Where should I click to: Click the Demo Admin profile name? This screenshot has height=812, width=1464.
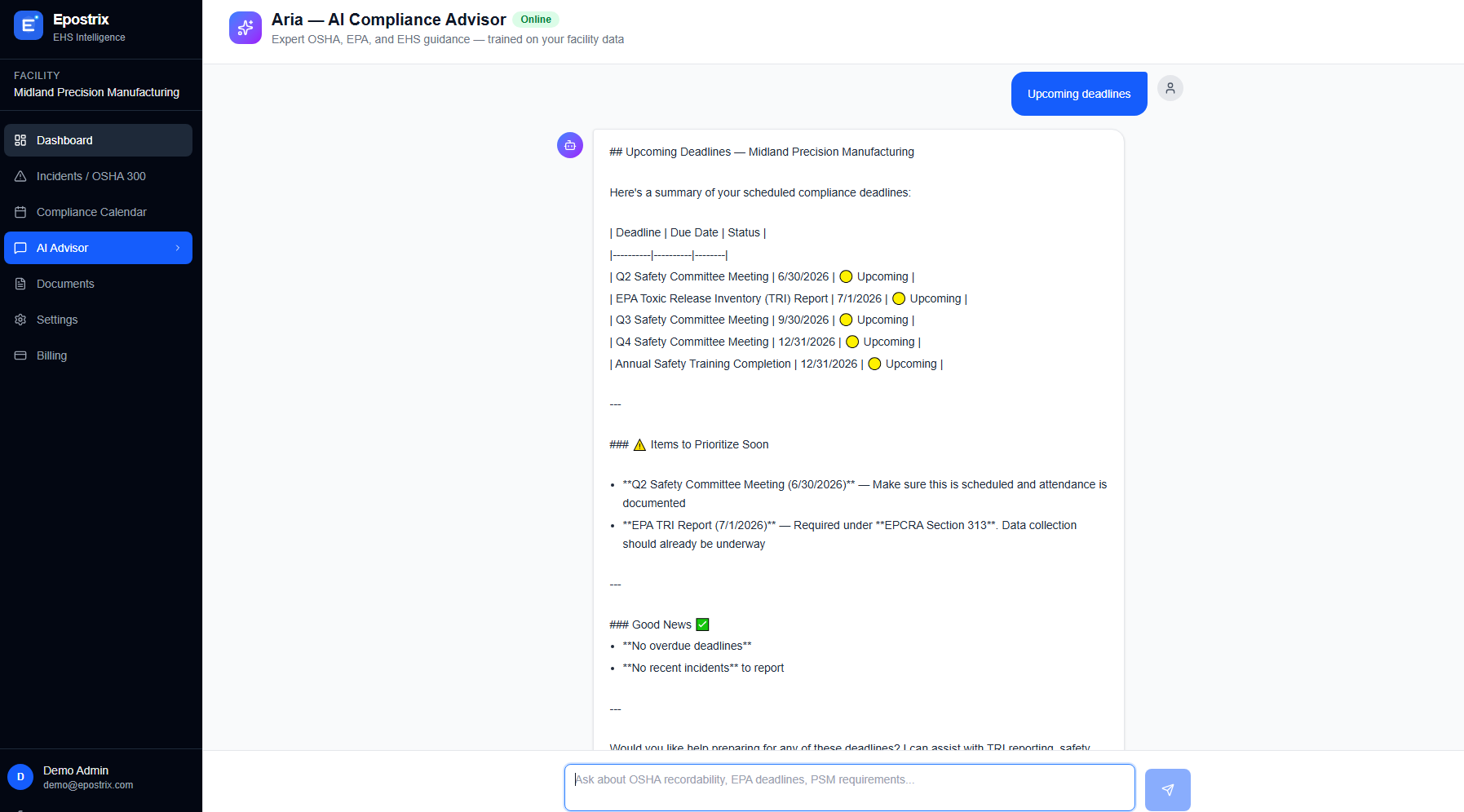(x=76, y=770)
